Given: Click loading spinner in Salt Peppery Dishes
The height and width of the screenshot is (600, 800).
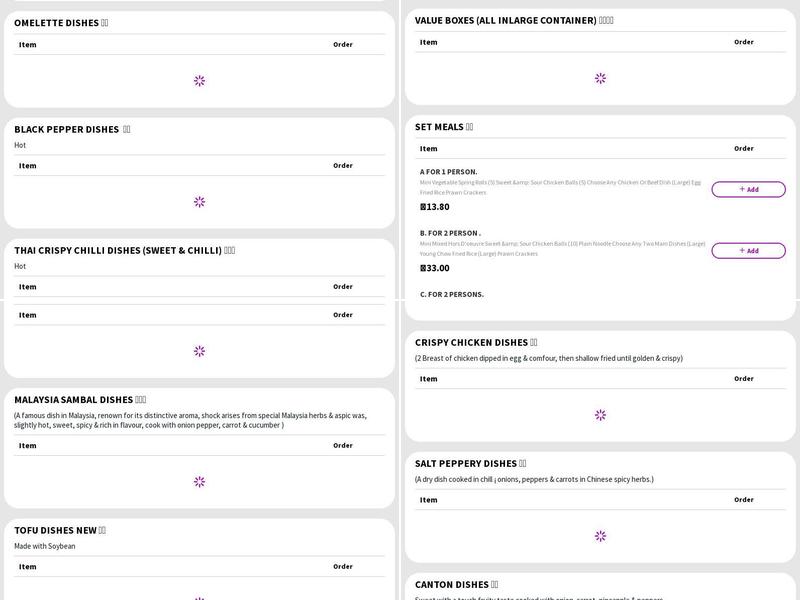Looking at the screenshot, I should [600, 536].
